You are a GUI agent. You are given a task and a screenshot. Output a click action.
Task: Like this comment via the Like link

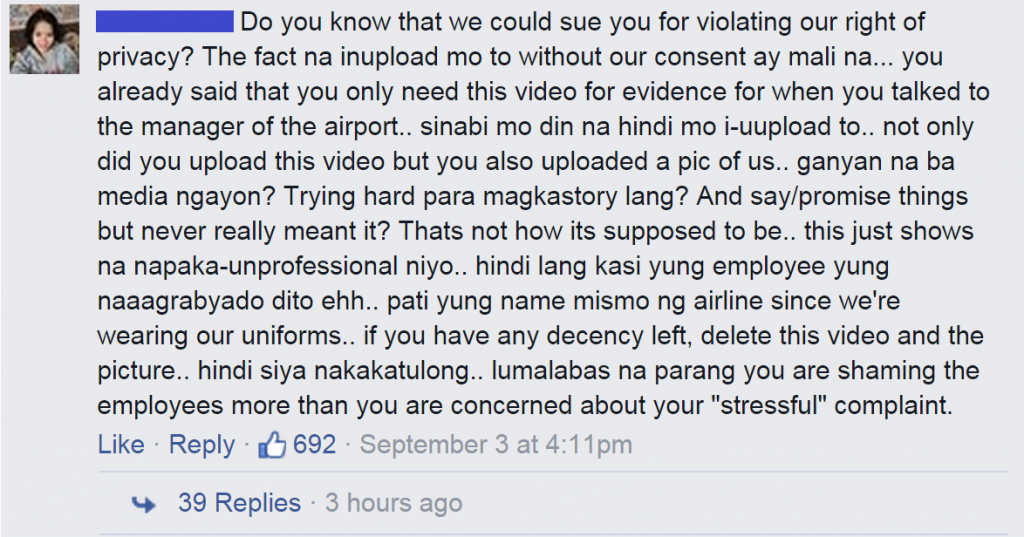[x=121, y=445]
